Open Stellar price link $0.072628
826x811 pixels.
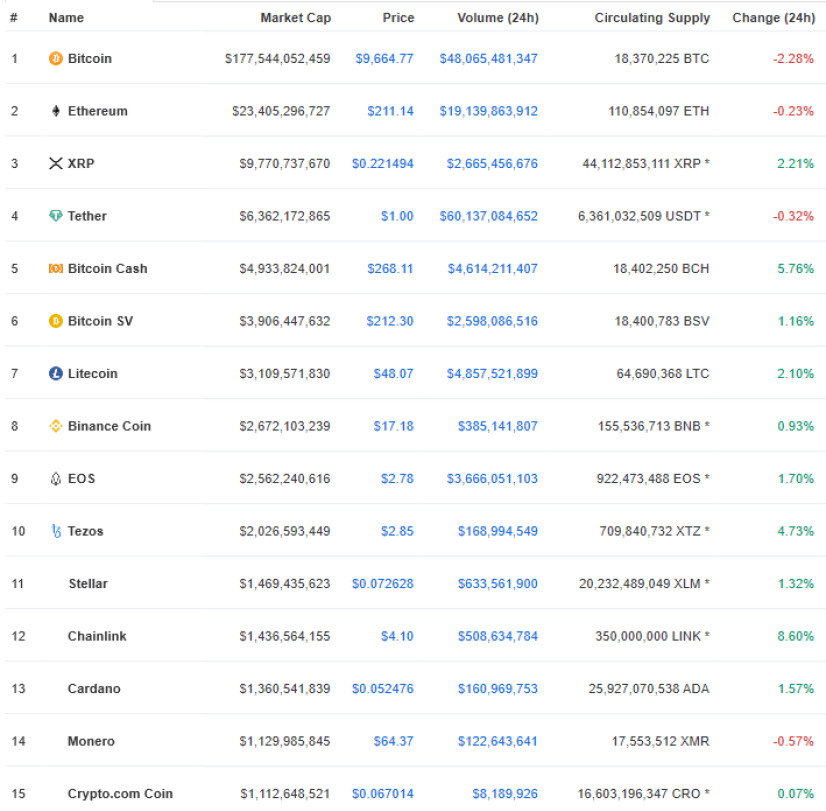(382, 583)
